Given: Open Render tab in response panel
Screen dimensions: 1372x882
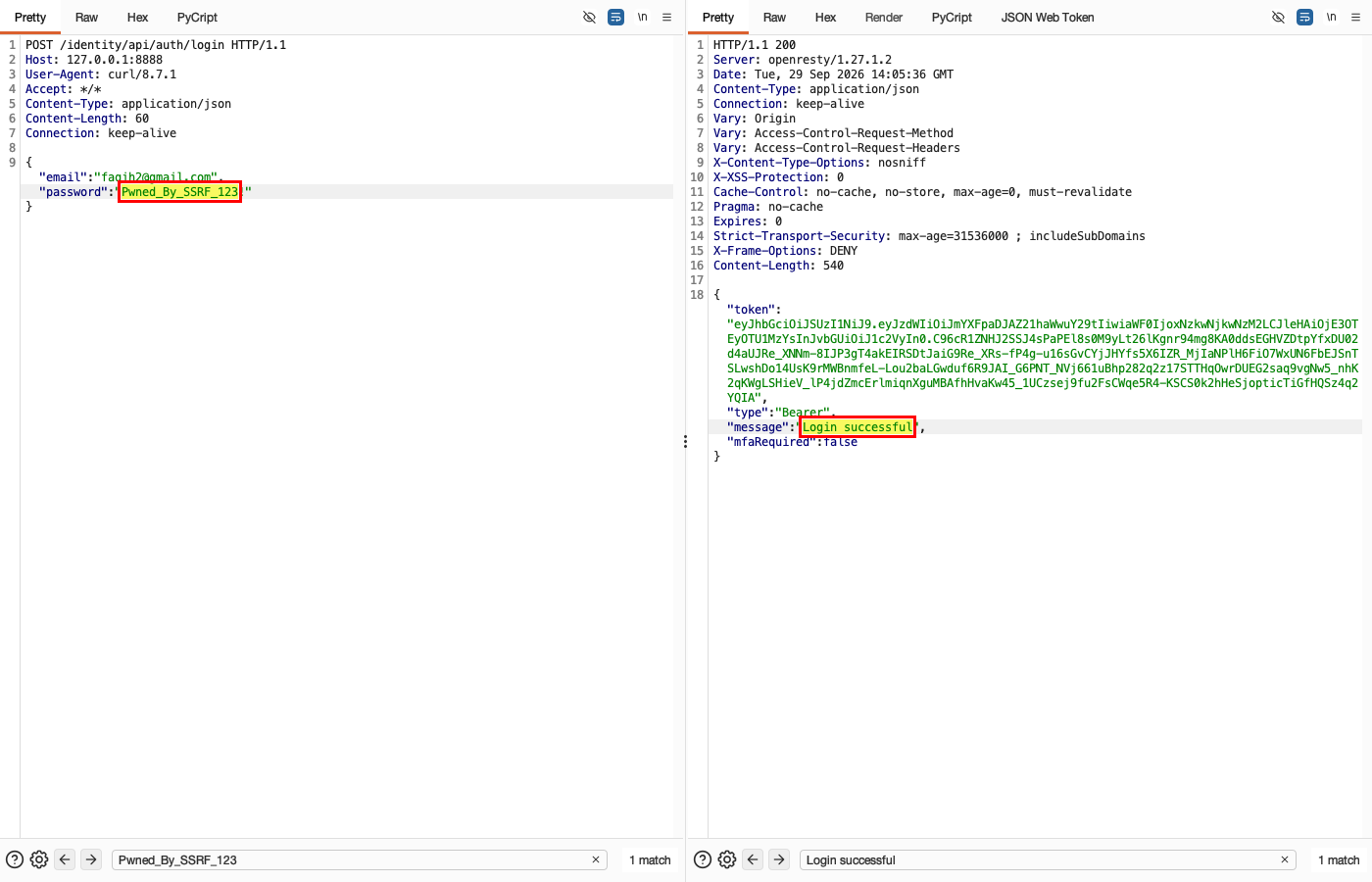Looking at the screenshot, I should (884, 17).
